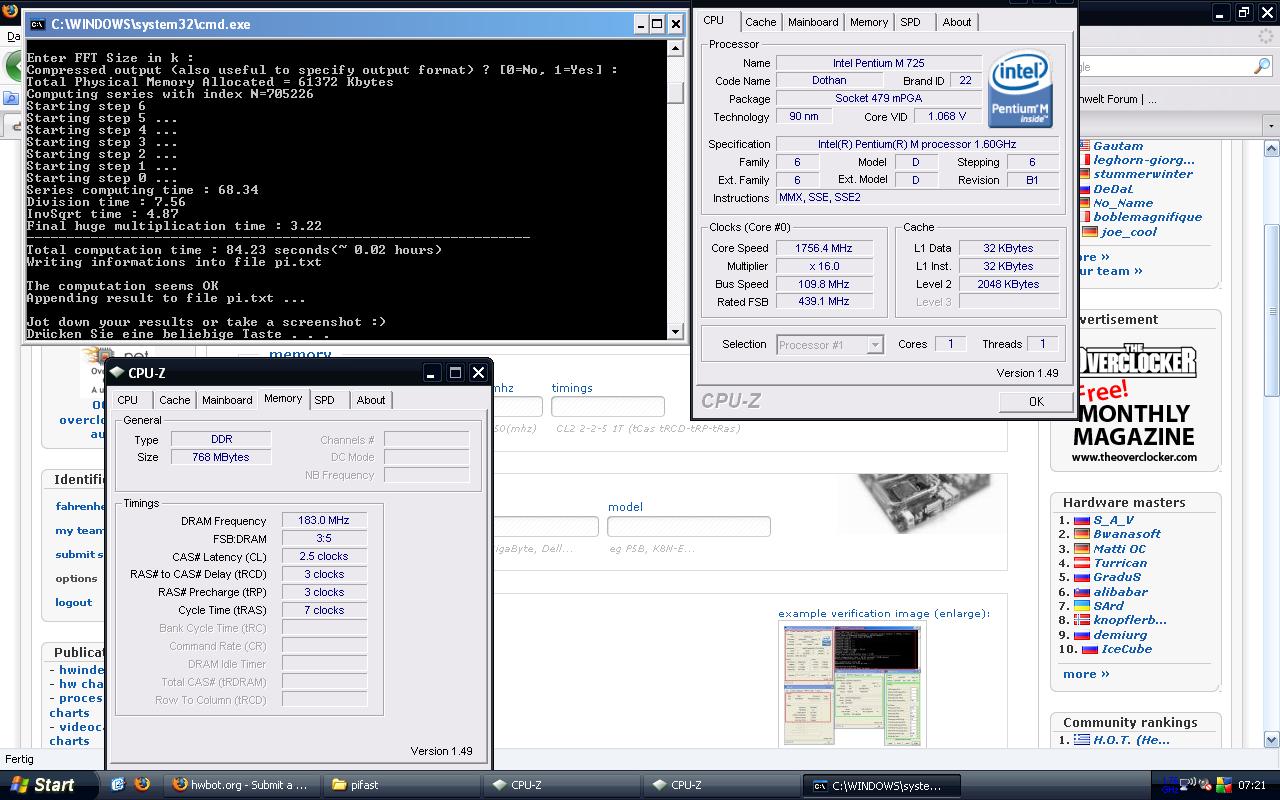Click OK in the CPU-Z window
Screen dimensions: 1280x800
point(1036,401)
